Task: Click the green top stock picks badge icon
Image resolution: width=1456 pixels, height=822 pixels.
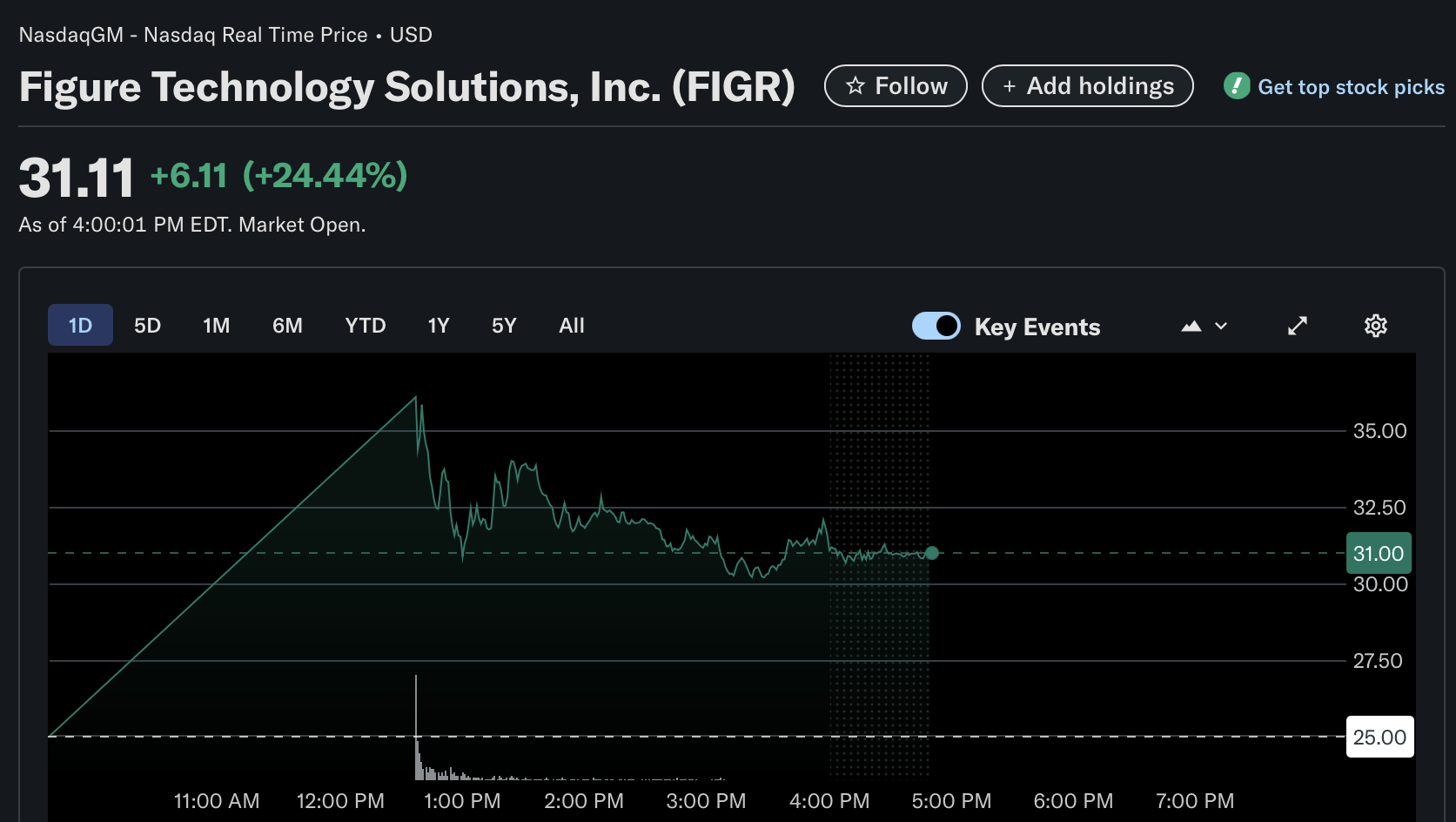Action: (x=1236, y=86)
